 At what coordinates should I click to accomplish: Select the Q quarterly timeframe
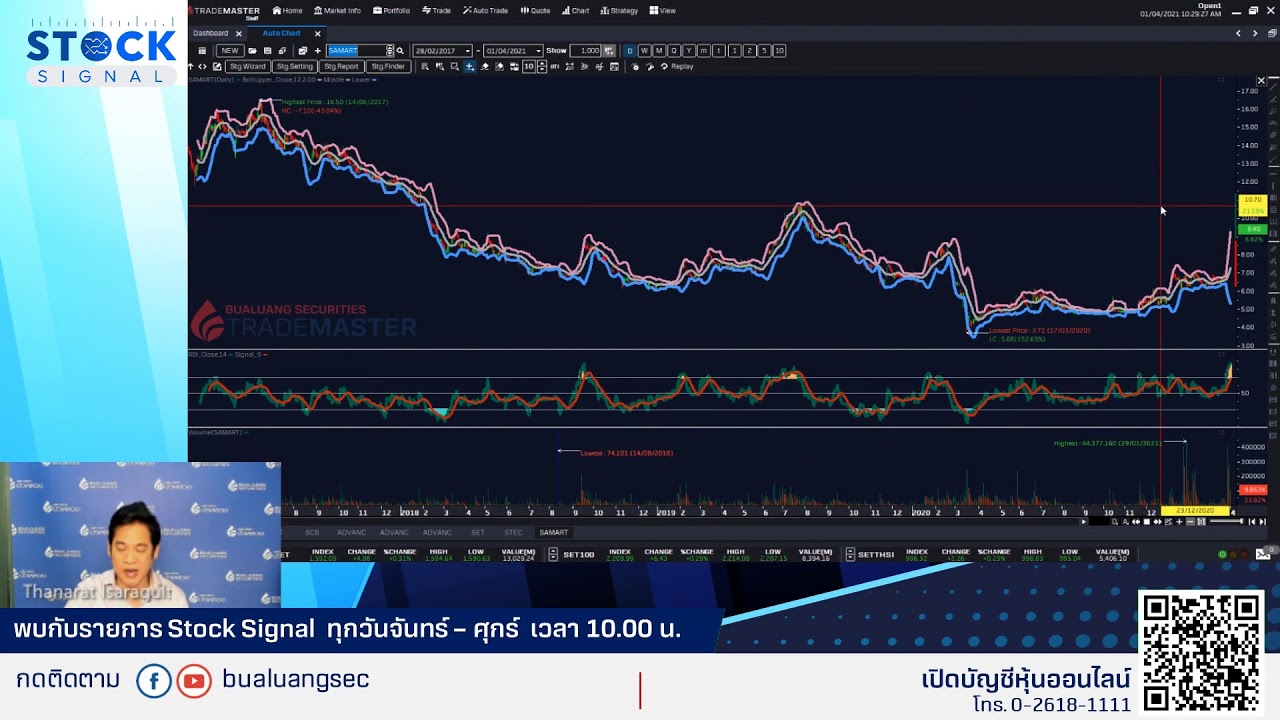click(x=674, y=50)
